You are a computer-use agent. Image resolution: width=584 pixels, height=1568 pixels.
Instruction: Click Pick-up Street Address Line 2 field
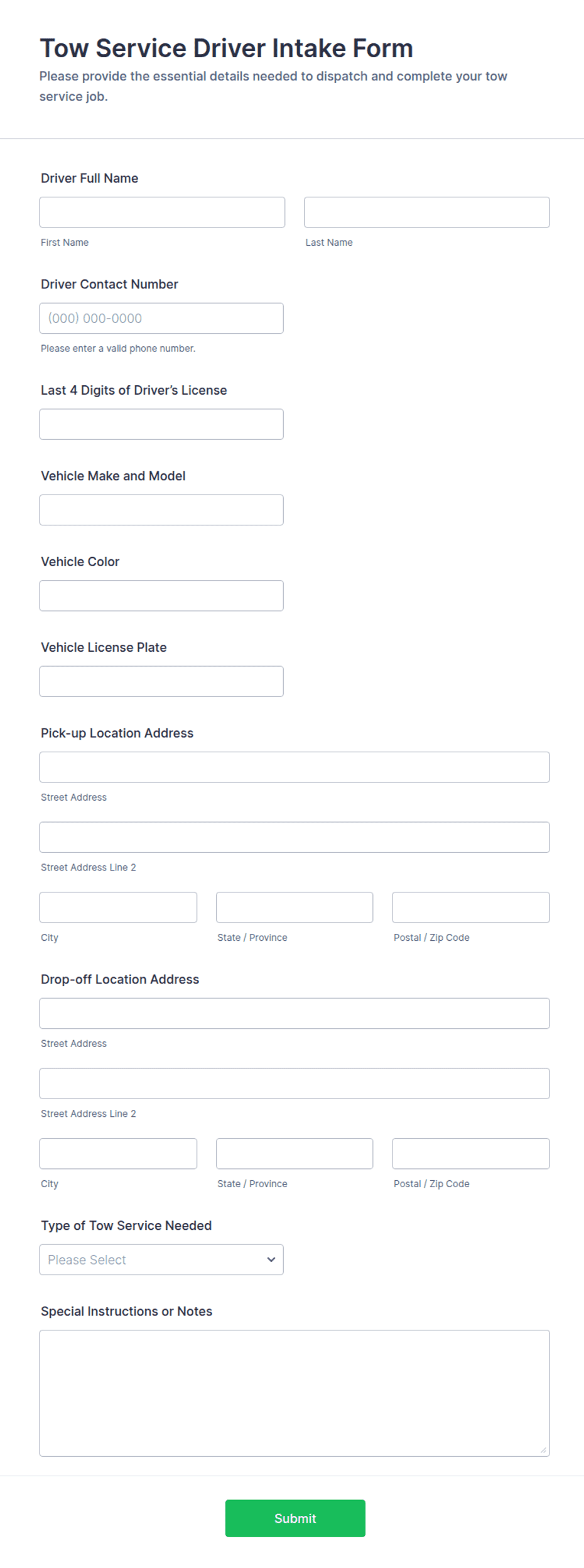(x=294, y=836)
